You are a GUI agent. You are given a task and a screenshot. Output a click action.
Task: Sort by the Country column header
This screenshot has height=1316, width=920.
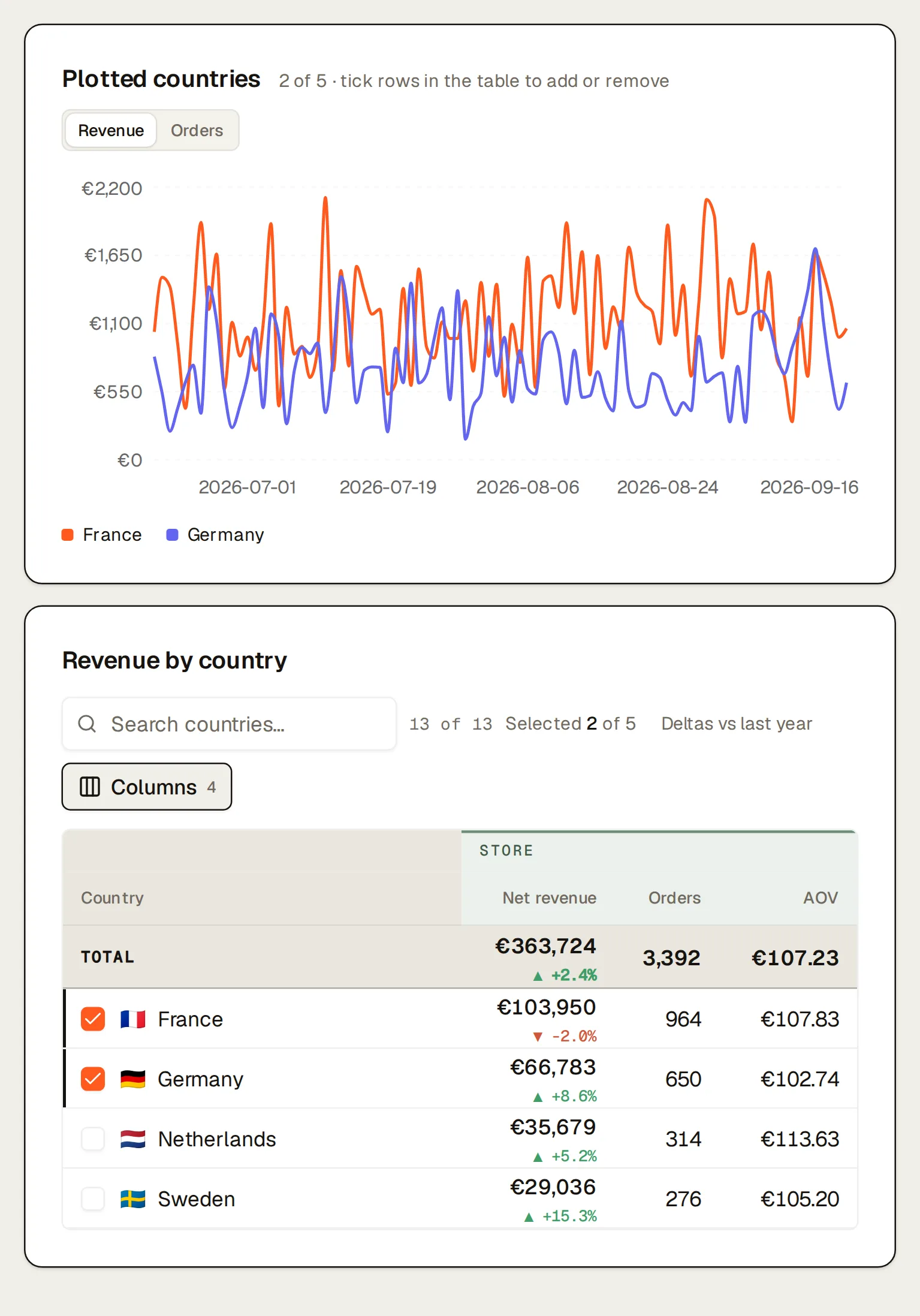tap(112, 898)
